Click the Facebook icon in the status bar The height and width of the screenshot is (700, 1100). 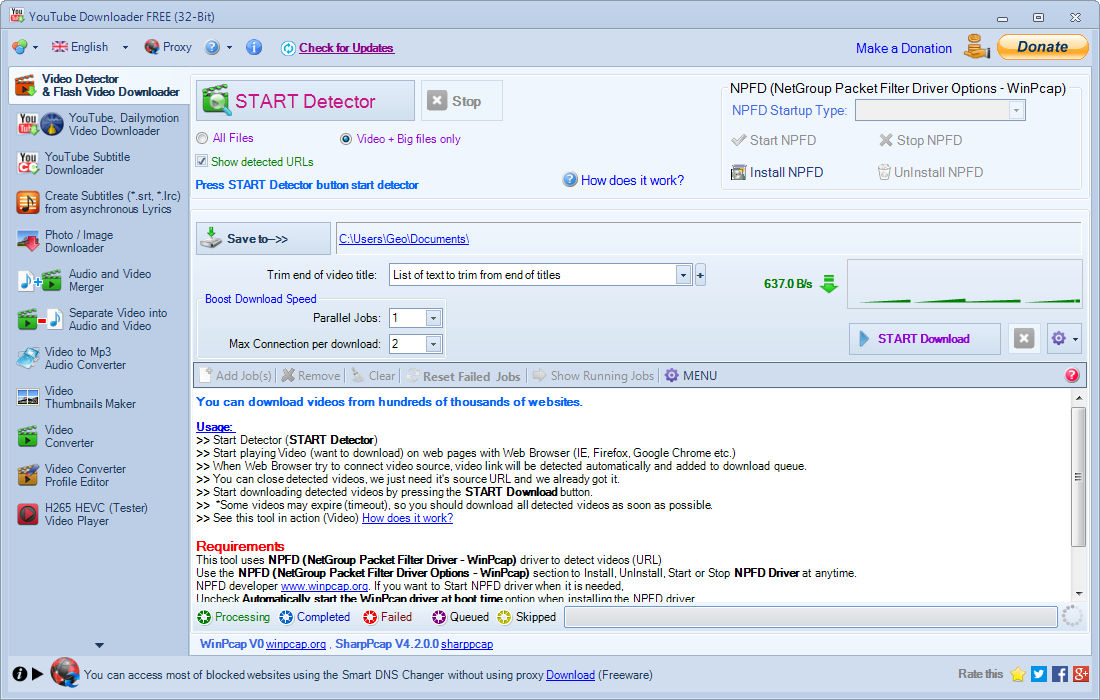pos(1060,674)
